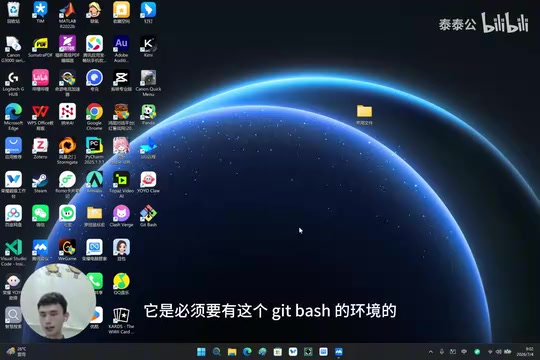
Task: Open Microsoft Edge from the taskbar
Action: [247, 352]
